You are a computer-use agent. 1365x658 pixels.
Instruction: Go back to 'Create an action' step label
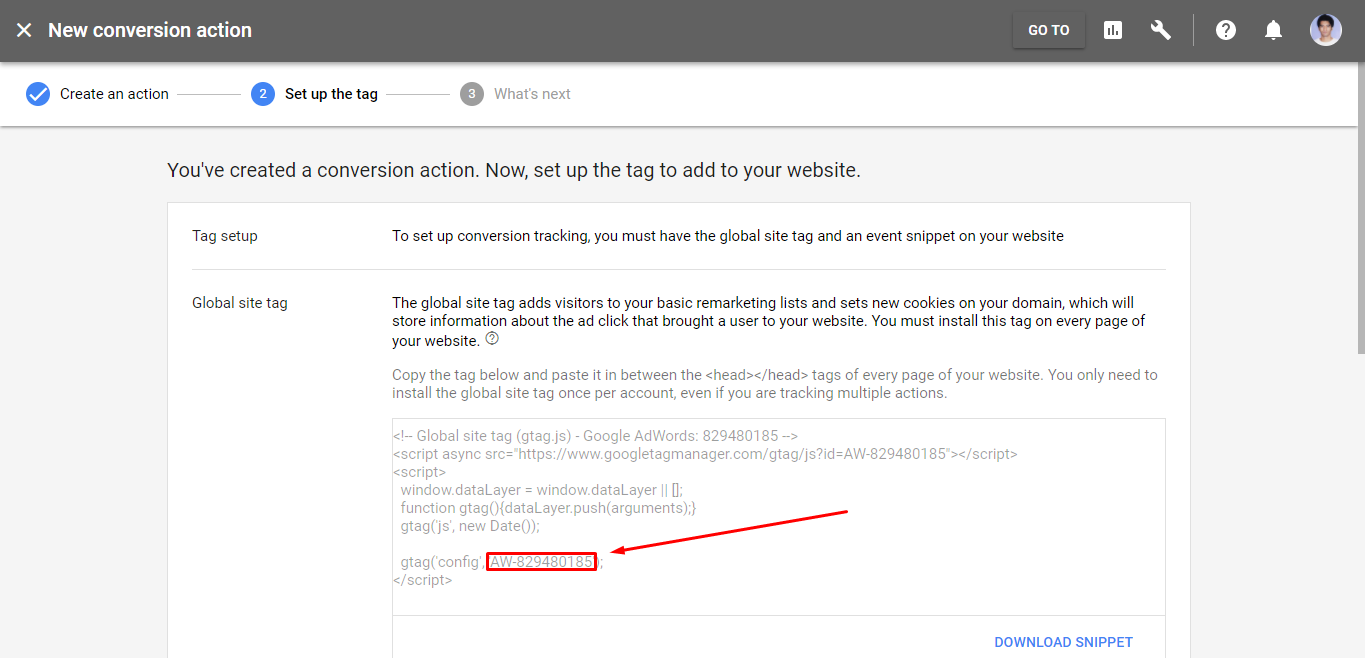[x=114, y=94]
